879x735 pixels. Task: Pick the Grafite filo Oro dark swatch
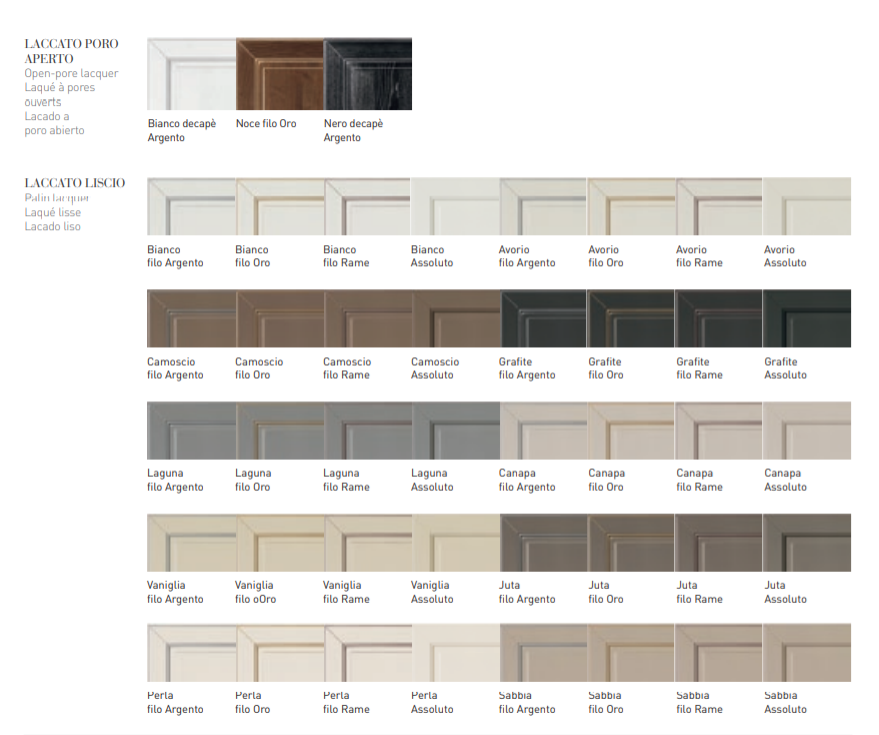click(631, 319)
